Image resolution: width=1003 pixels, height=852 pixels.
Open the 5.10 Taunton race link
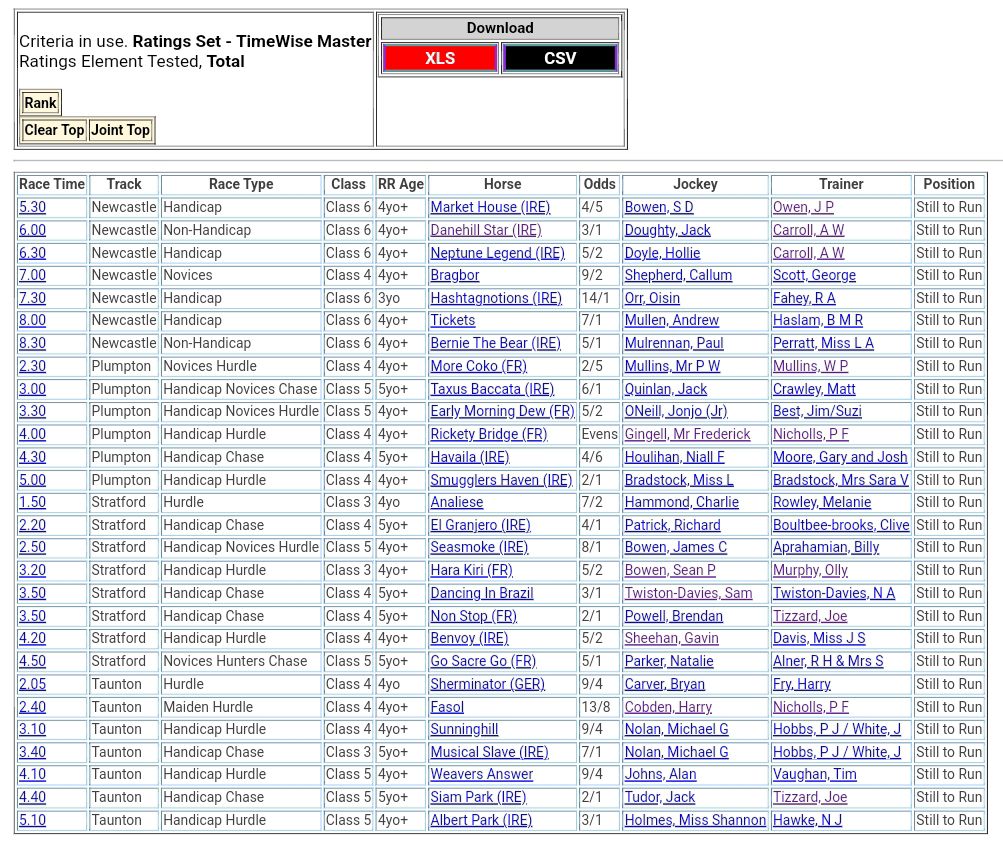(x=32, y=820)
